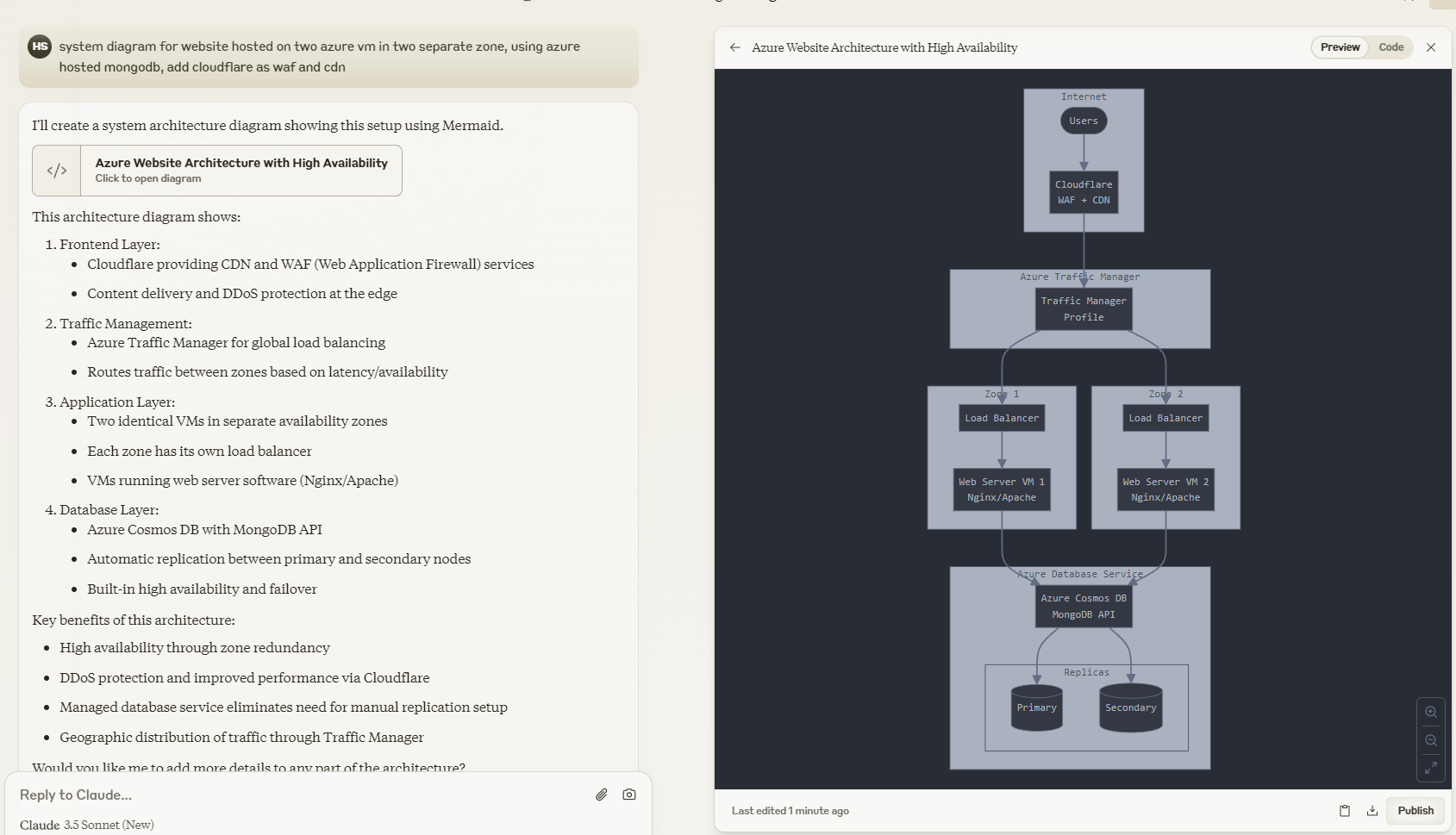Copy artifact contents with clipboard icon
This screenshot has height=835, width=1456.
coord(1345,811)
